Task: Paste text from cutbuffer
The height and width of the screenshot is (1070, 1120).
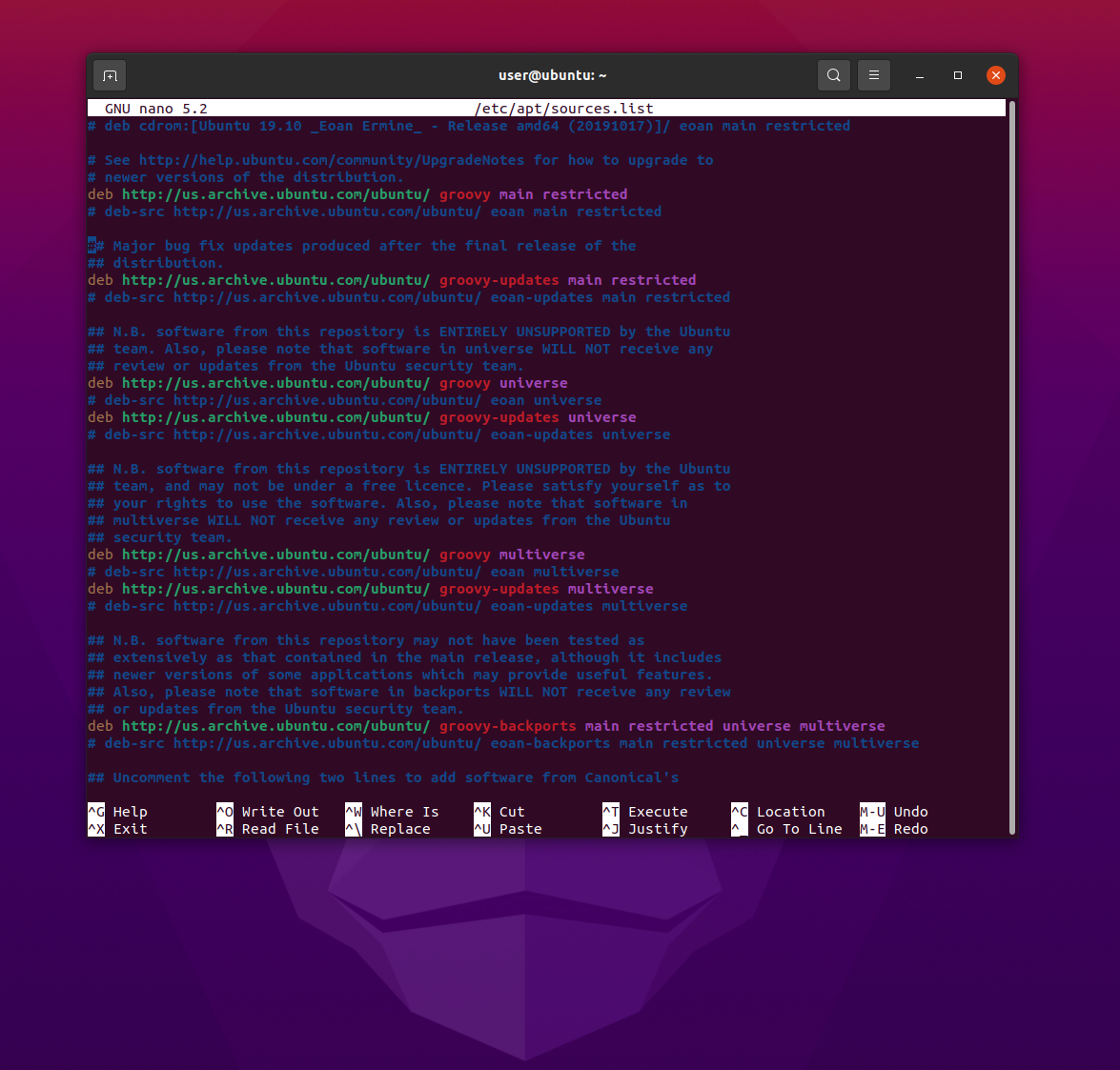Action: pyautogui.click(x=504, y=829)
